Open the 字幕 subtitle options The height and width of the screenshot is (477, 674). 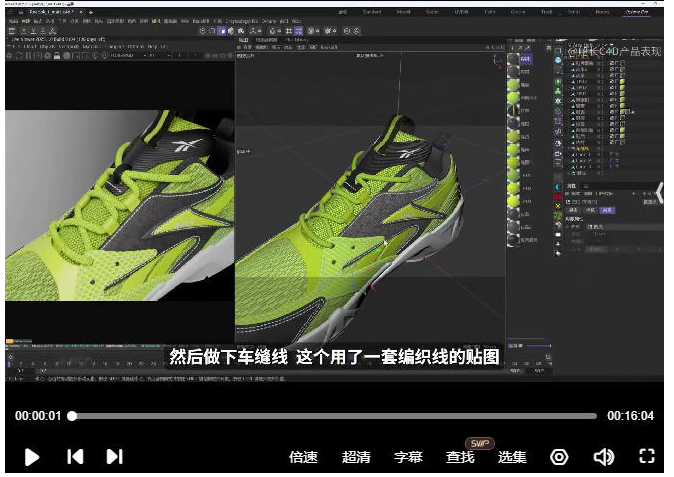(408, 457)
